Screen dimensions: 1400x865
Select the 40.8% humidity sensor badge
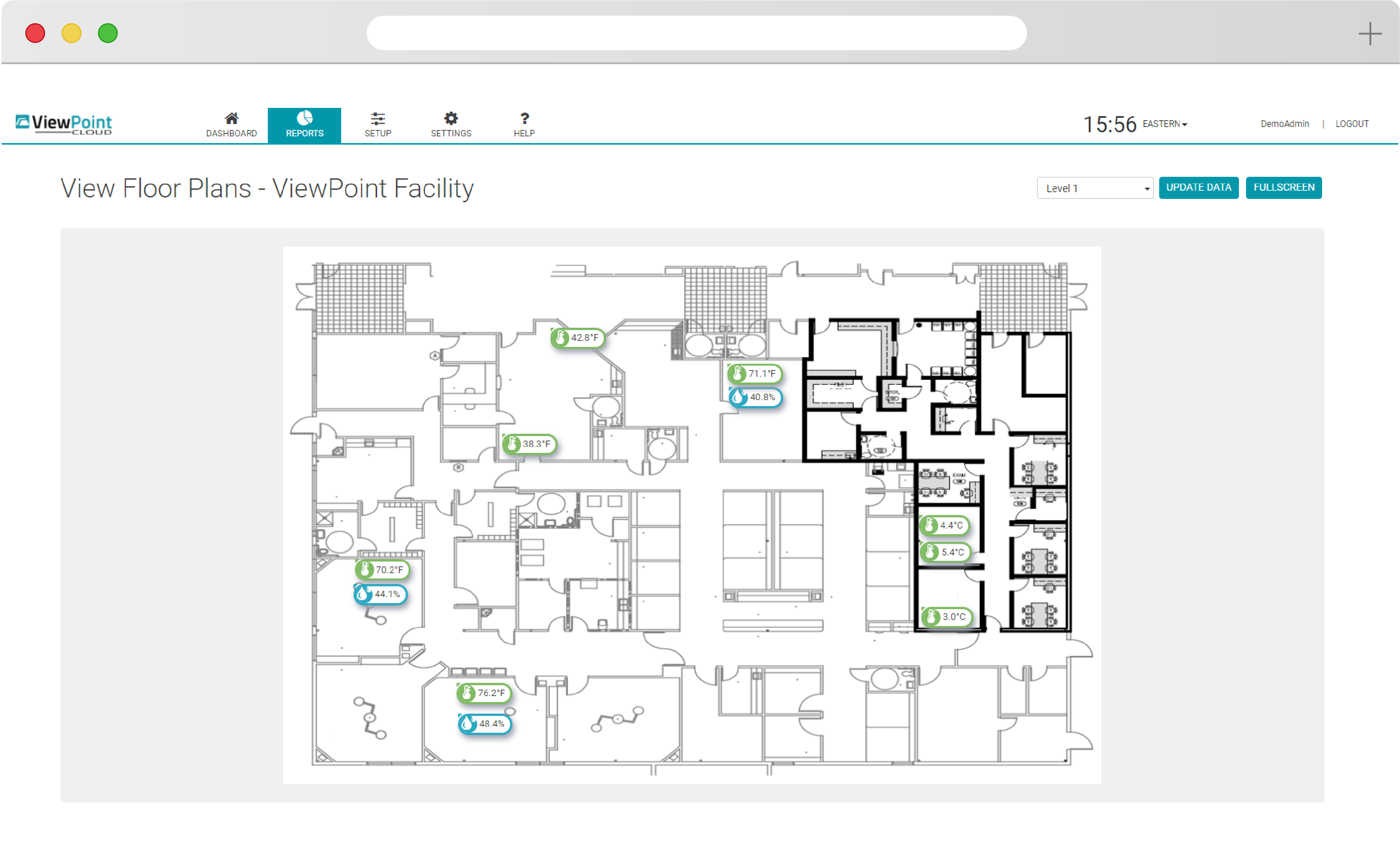[x=755, y=397]
